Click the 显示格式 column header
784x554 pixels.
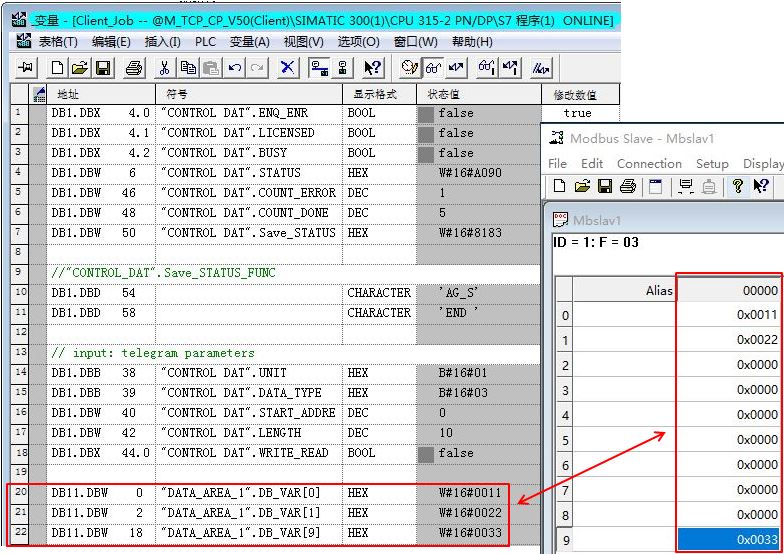[x=380, y=94]
